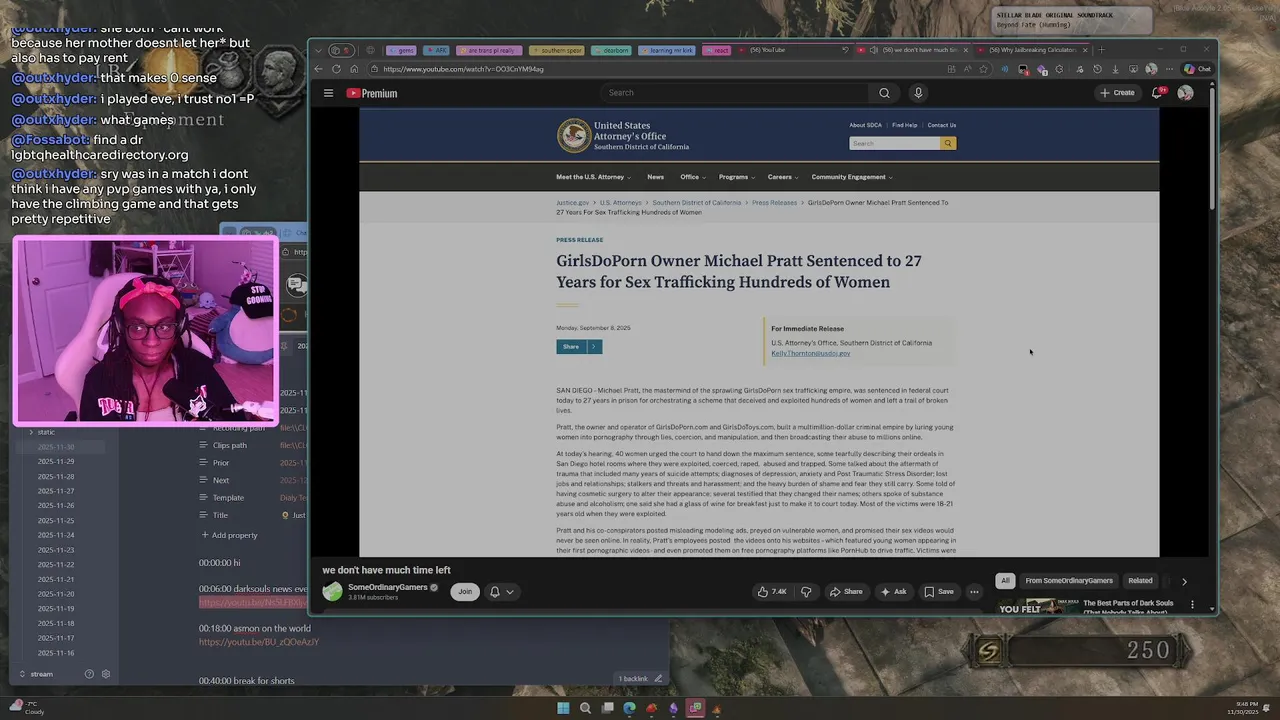
Task: Open a new browser tab with the plus
Action: (x=1102, y=50)
